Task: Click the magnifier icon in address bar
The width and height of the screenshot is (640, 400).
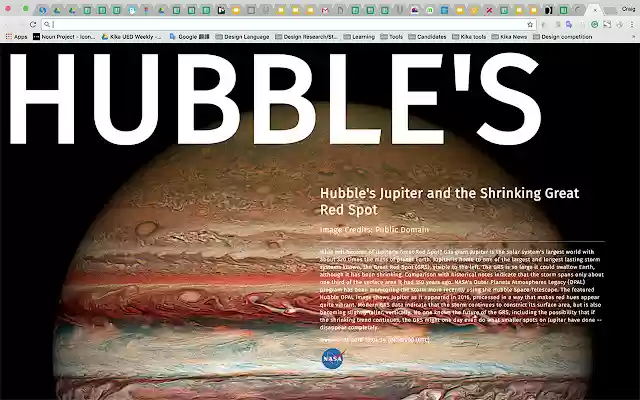Action: [x=47, y=24]
